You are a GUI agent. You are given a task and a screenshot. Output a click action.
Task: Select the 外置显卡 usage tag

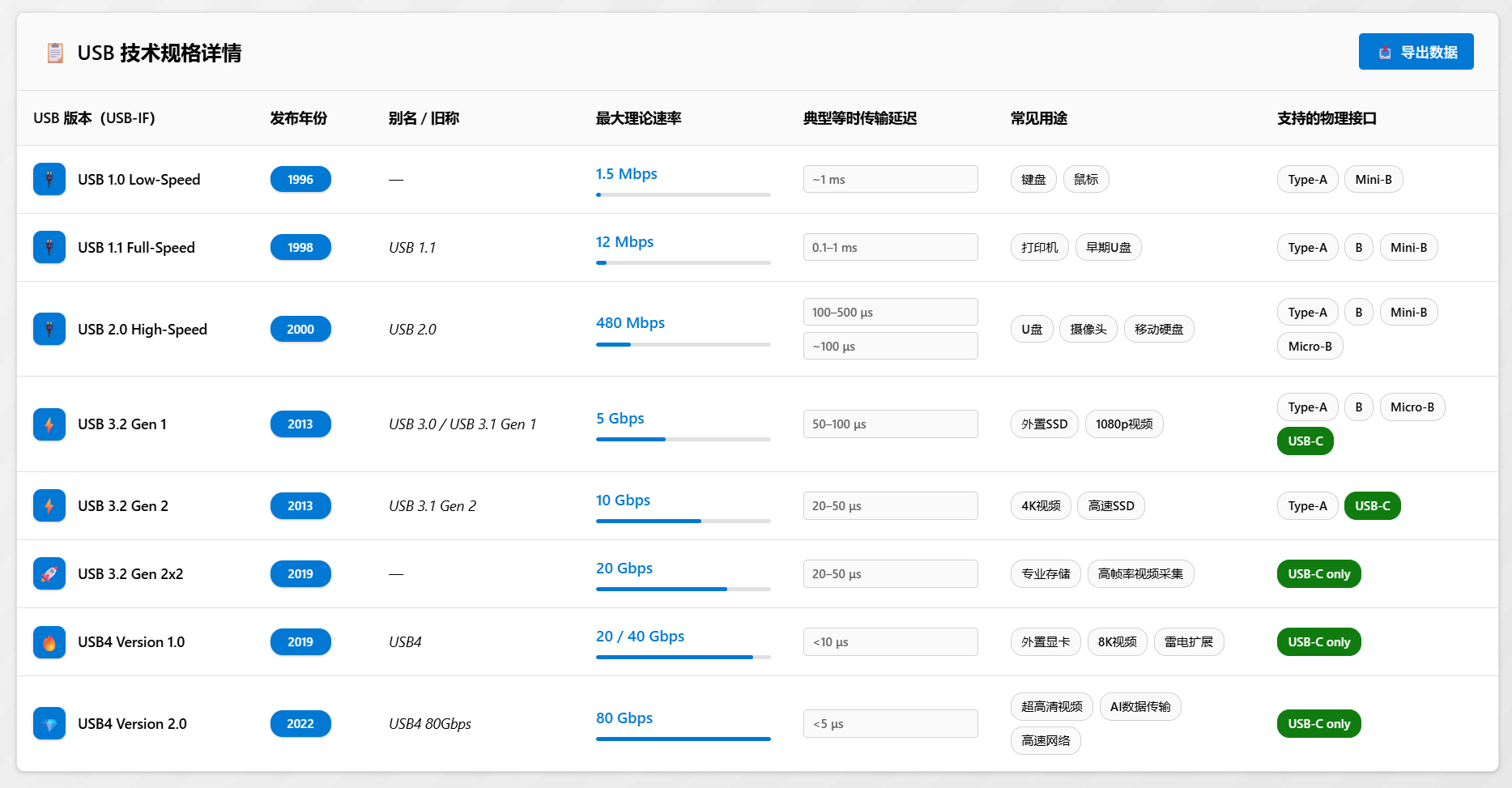(1046, 642)
